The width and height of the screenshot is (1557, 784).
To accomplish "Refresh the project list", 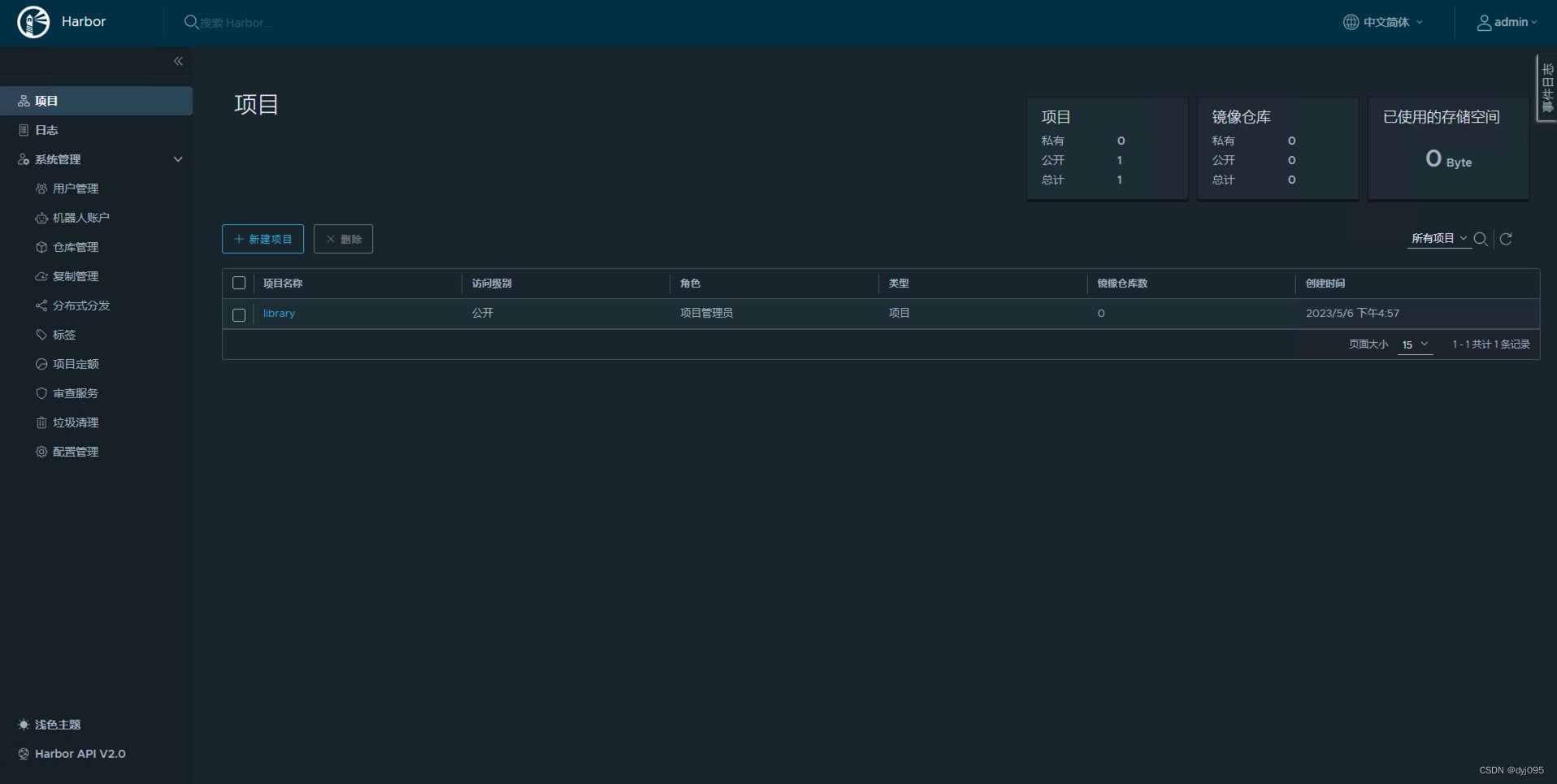I will (1506, 239).
